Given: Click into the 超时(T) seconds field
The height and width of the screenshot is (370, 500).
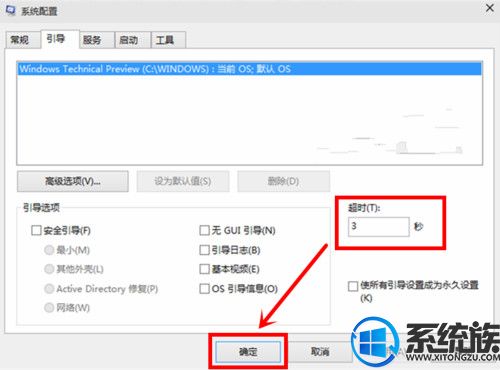Looking at the screenshot, I should 379,227.
